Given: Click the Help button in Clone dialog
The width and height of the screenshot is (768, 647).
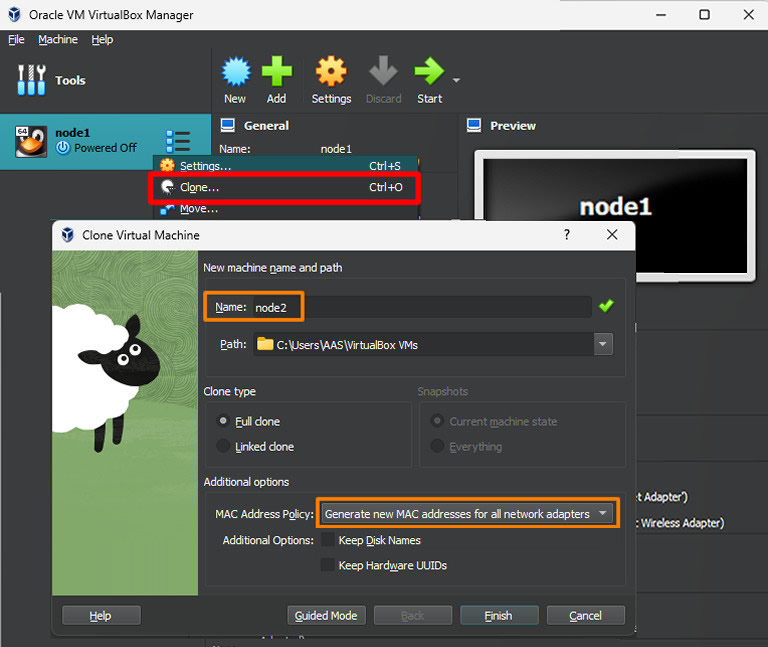Looking at the screenshot, I should [101, 615].
